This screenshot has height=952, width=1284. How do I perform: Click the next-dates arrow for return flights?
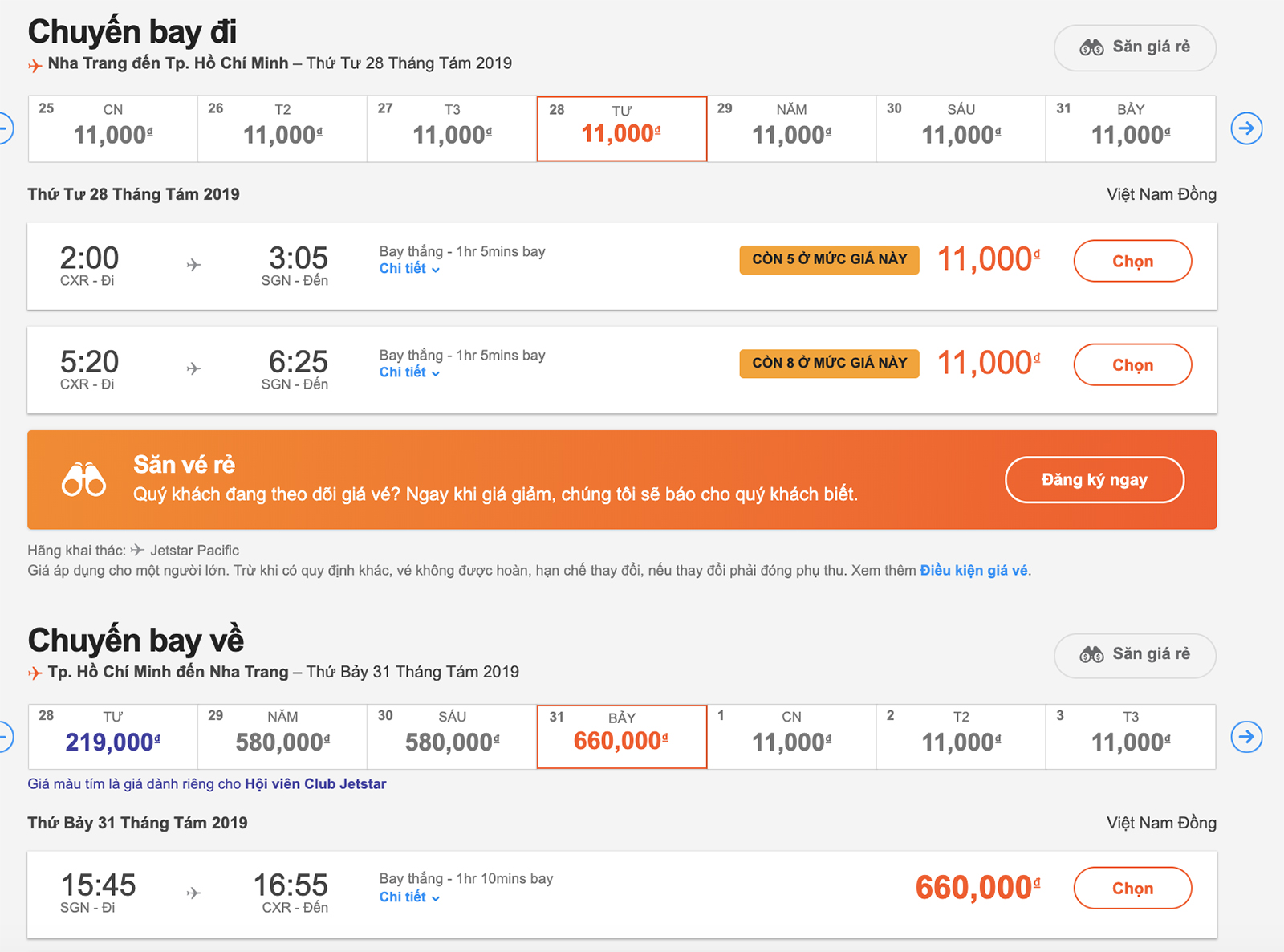pos(1246,737)
